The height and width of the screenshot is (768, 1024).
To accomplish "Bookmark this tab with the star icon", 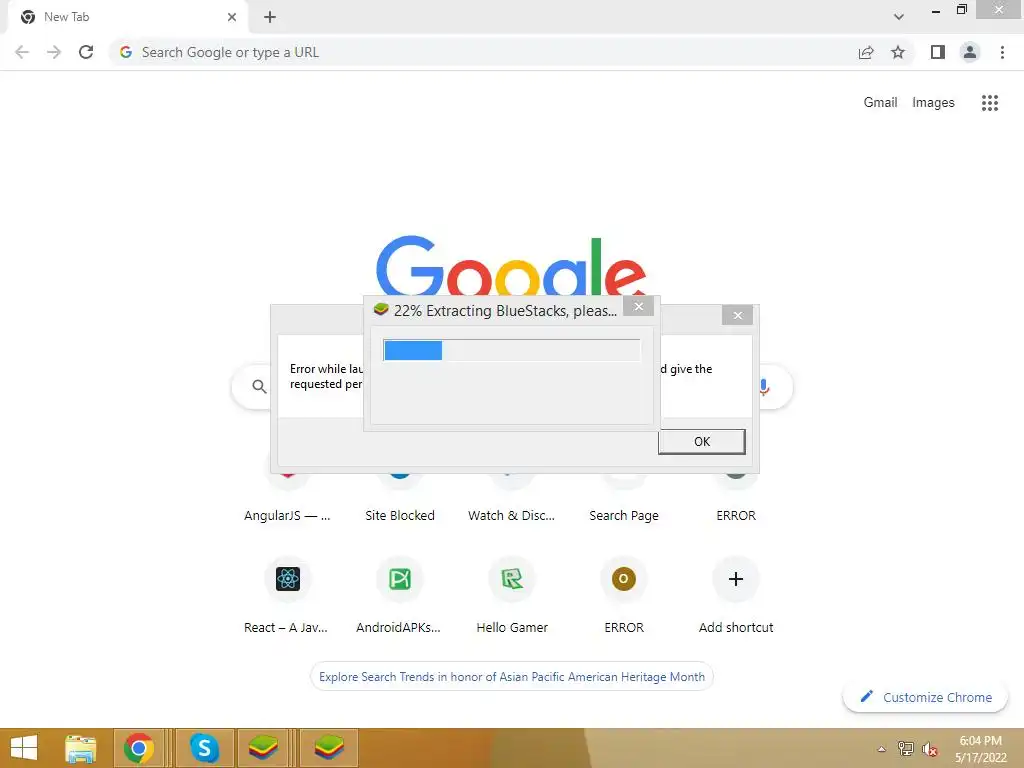I will (898, 52).
